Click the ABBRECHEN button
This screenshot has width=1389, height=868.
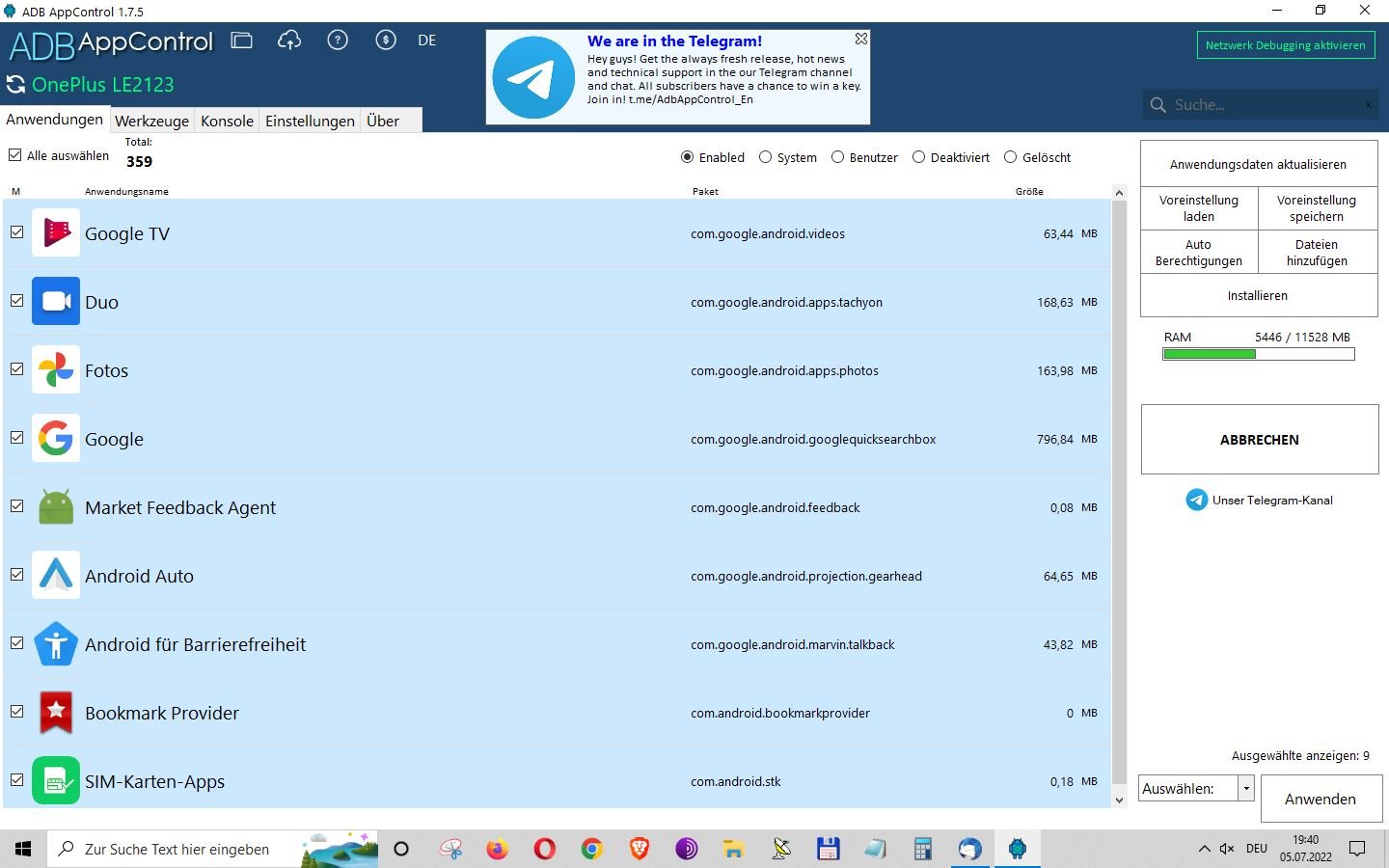tap(1260, 440)
